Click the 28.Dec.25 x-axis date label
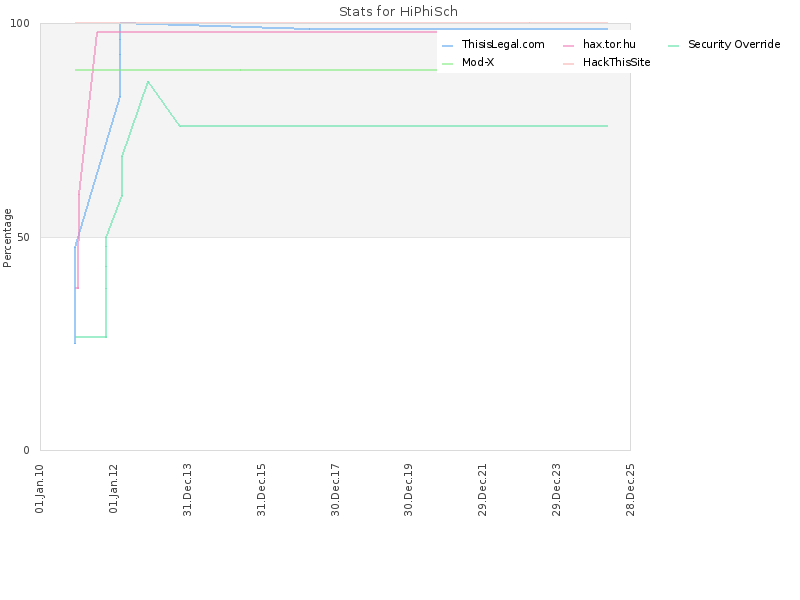 pos(630,489)
